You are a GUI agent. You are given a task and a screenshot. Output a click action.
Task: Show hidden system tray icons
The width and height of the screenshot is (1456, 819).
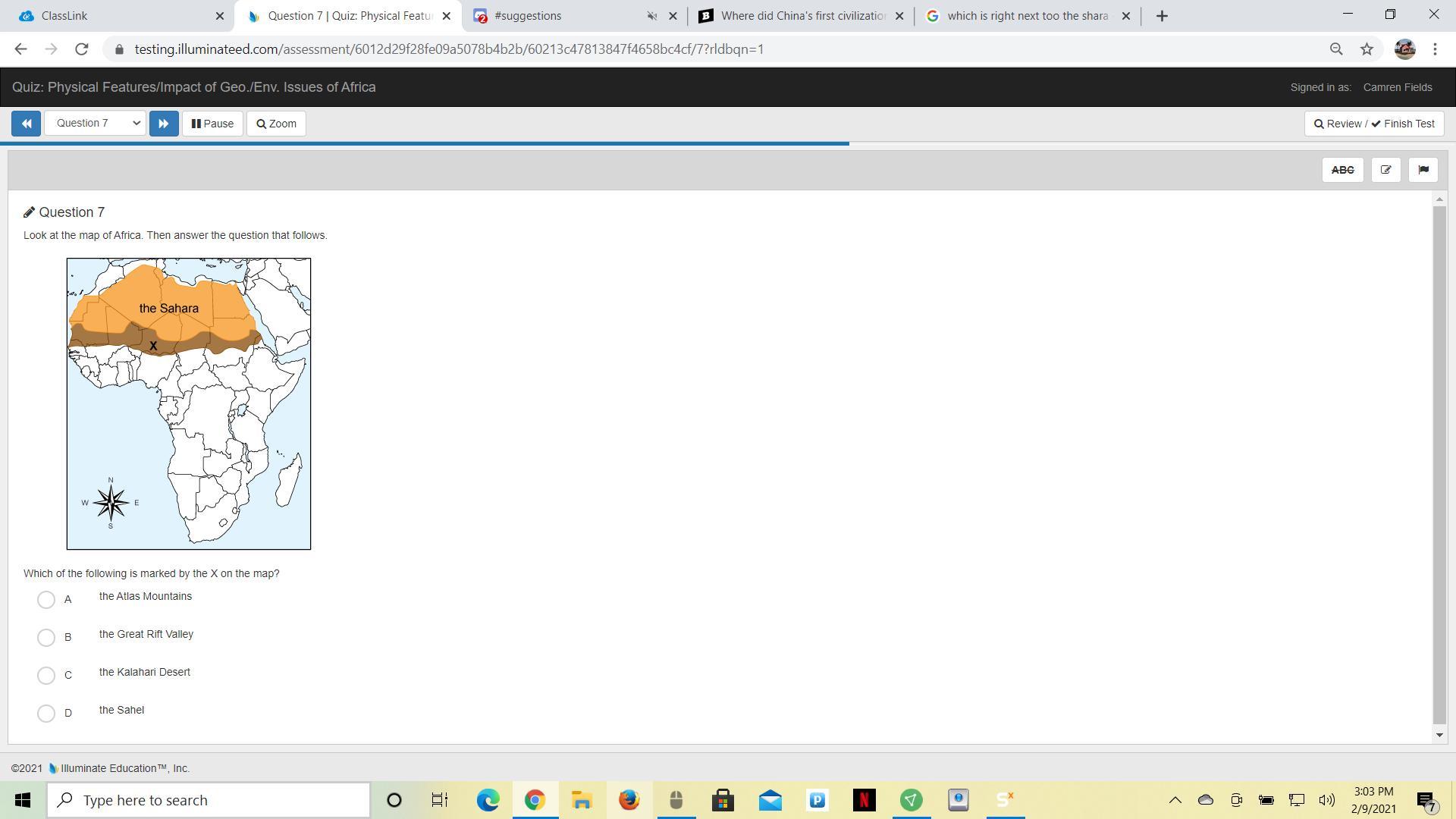1175,800
